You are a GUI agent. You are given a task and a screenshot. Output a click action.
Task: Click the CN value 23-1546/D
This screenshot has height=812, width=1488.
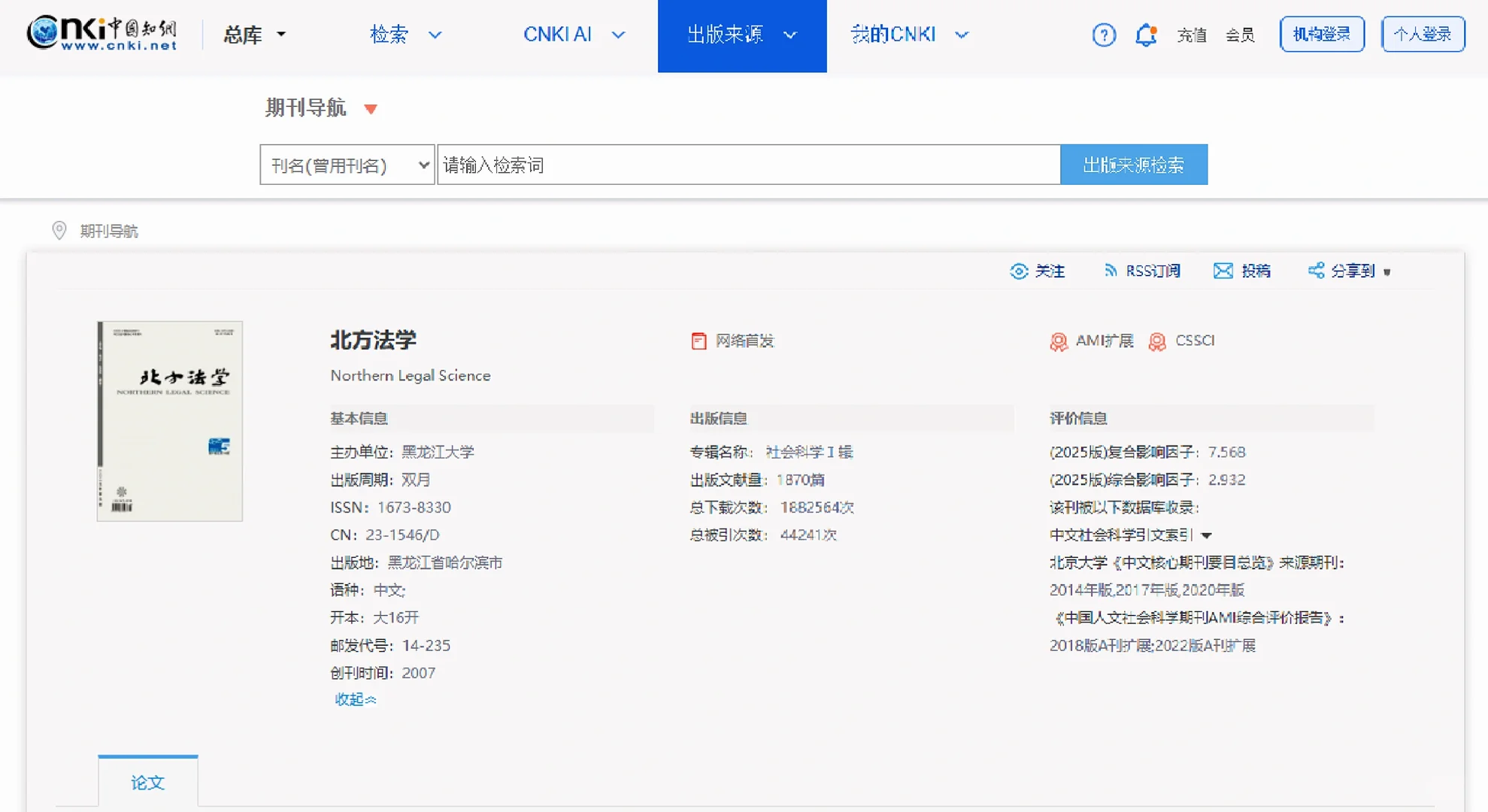pos(402,535)
